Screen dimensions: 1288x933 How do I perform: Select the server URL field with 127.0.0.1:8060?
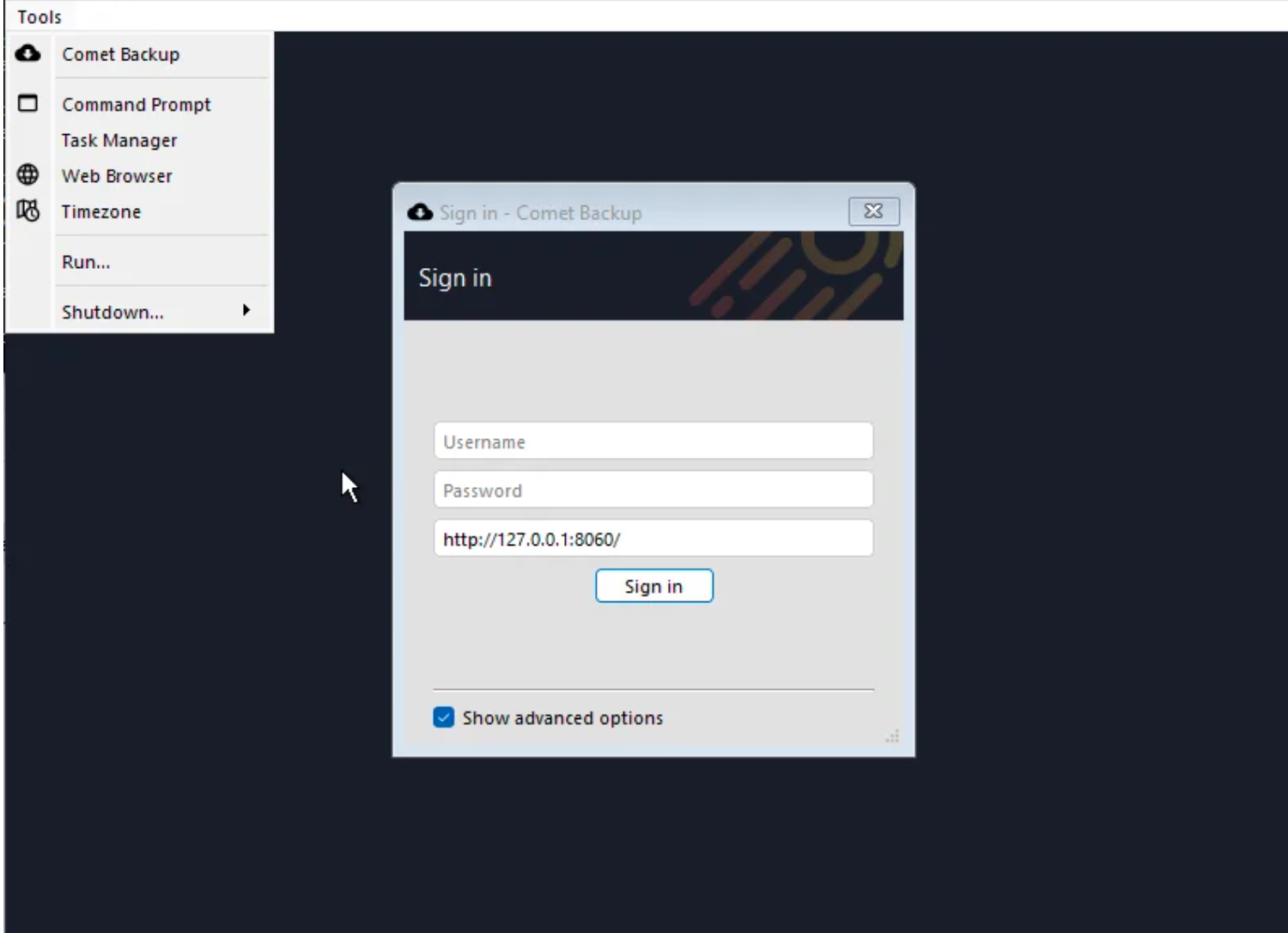tap(653, 540)
